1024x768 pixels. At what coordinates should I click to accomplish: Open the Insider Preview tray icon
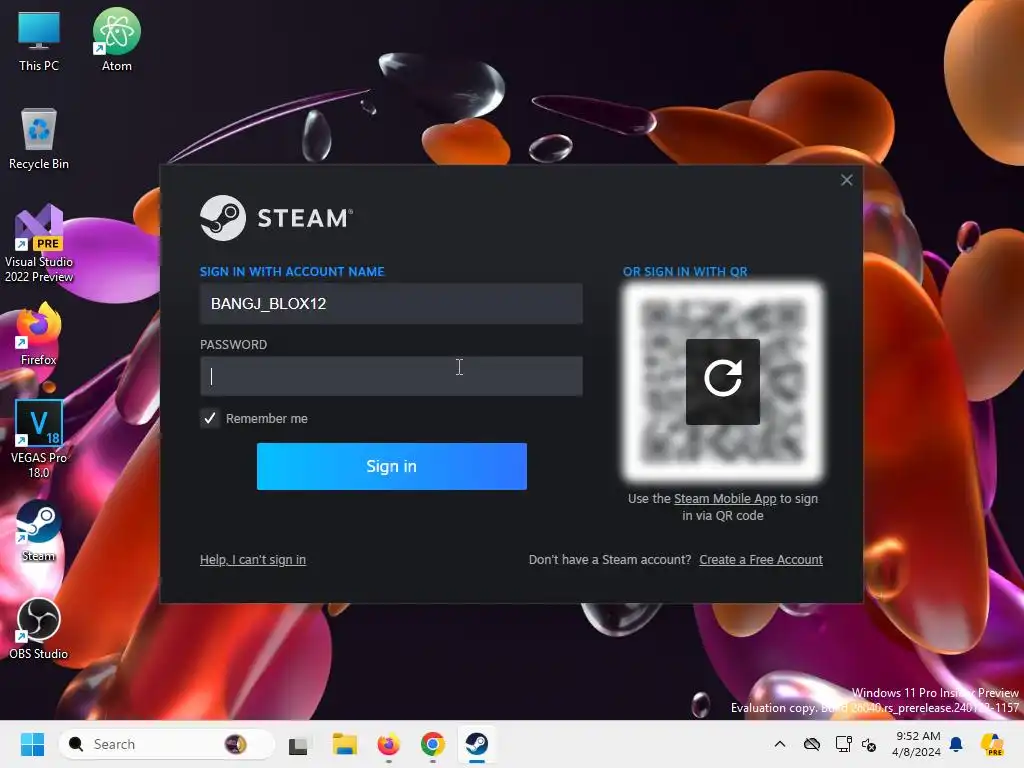point(992,744)
